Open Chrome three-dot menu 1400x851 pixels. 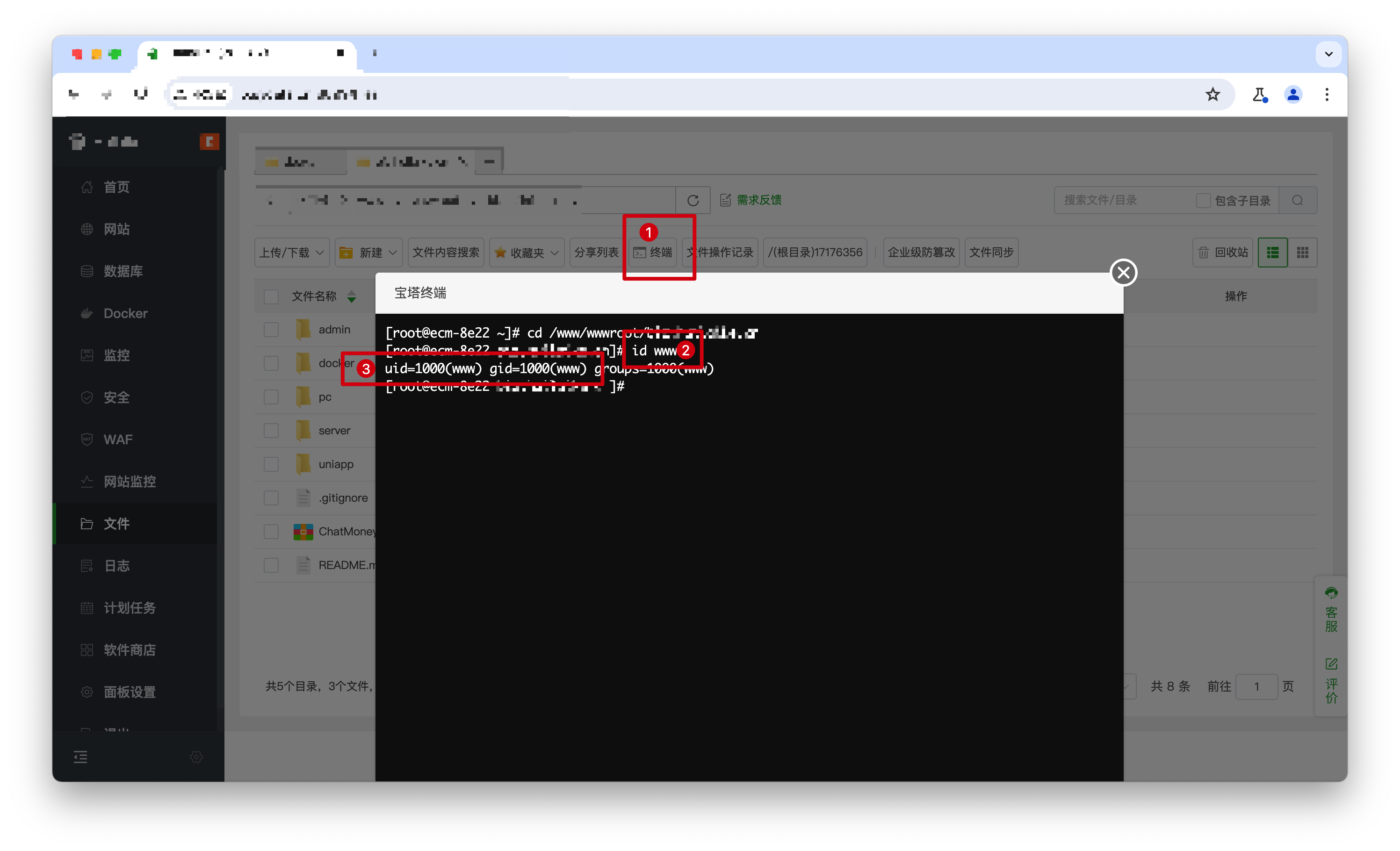tap(1327, 94)
